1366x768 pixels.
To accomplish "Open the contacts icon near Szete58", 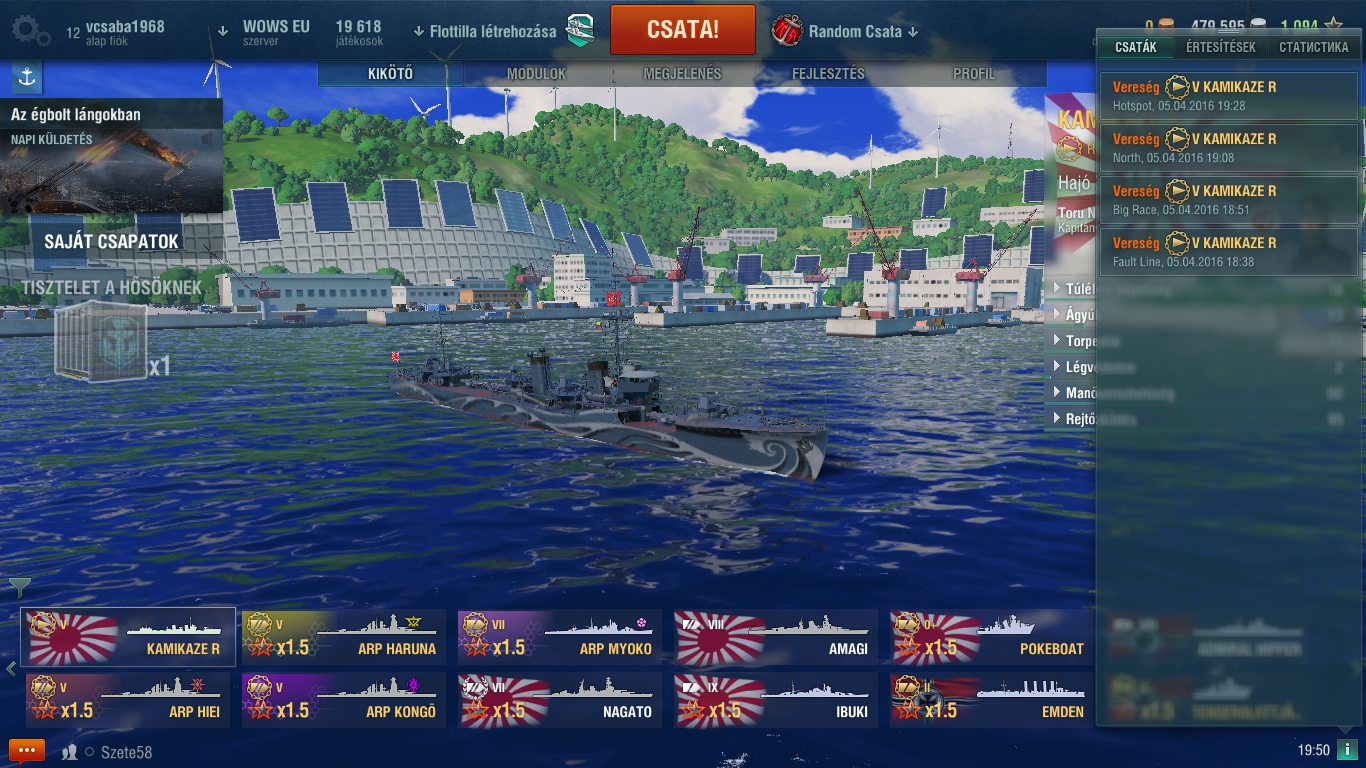I will pos(70,752).
